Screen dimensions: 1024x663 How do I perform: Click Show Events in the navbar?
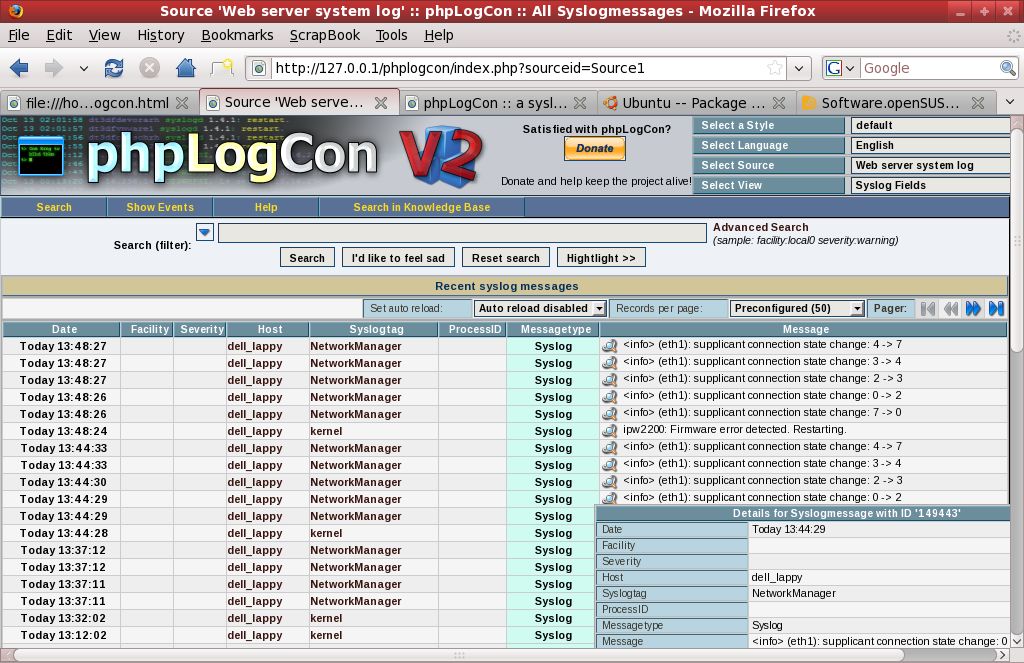point(160,207)
